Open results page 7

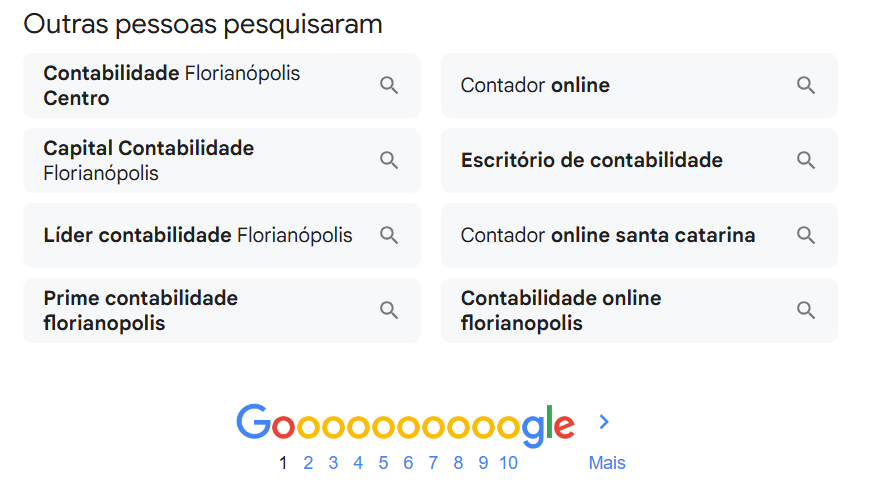click(x=433, y=463)
